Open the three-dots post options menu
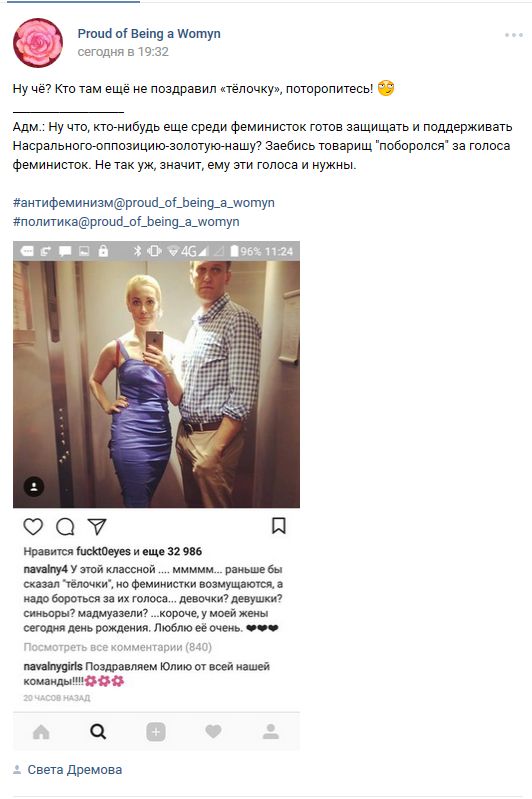532x799 pixels. click(x=513, y=35)
